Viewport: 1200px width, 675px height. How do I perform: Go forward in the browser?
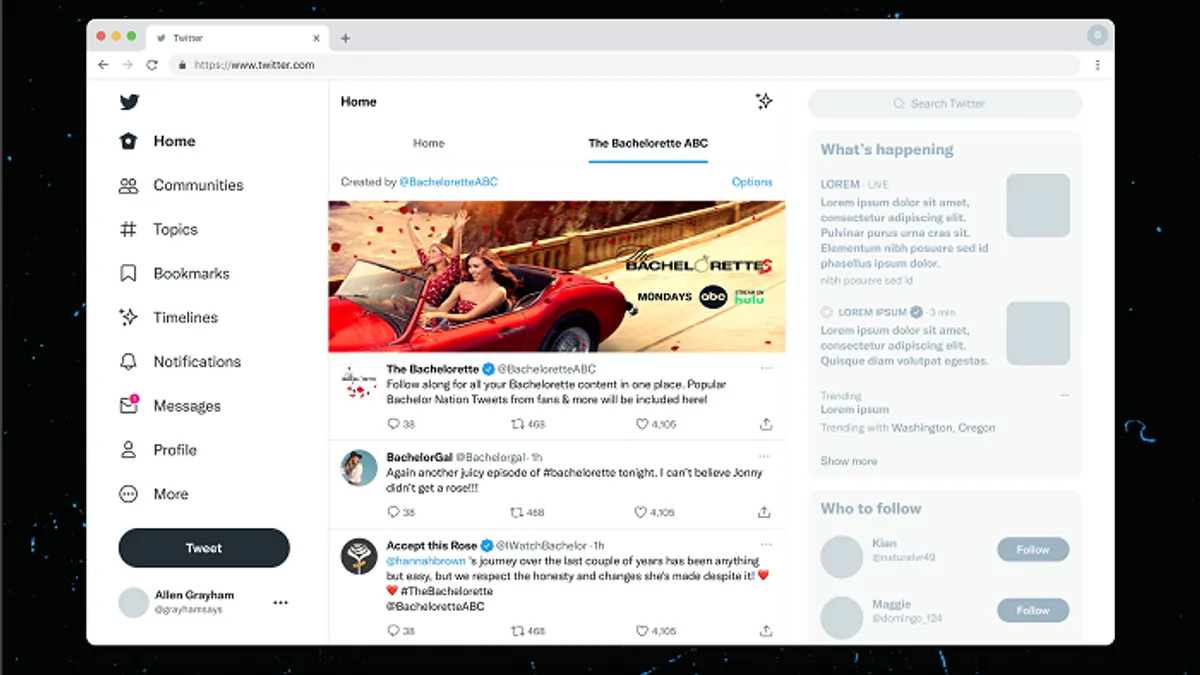(x=127, y=64)
